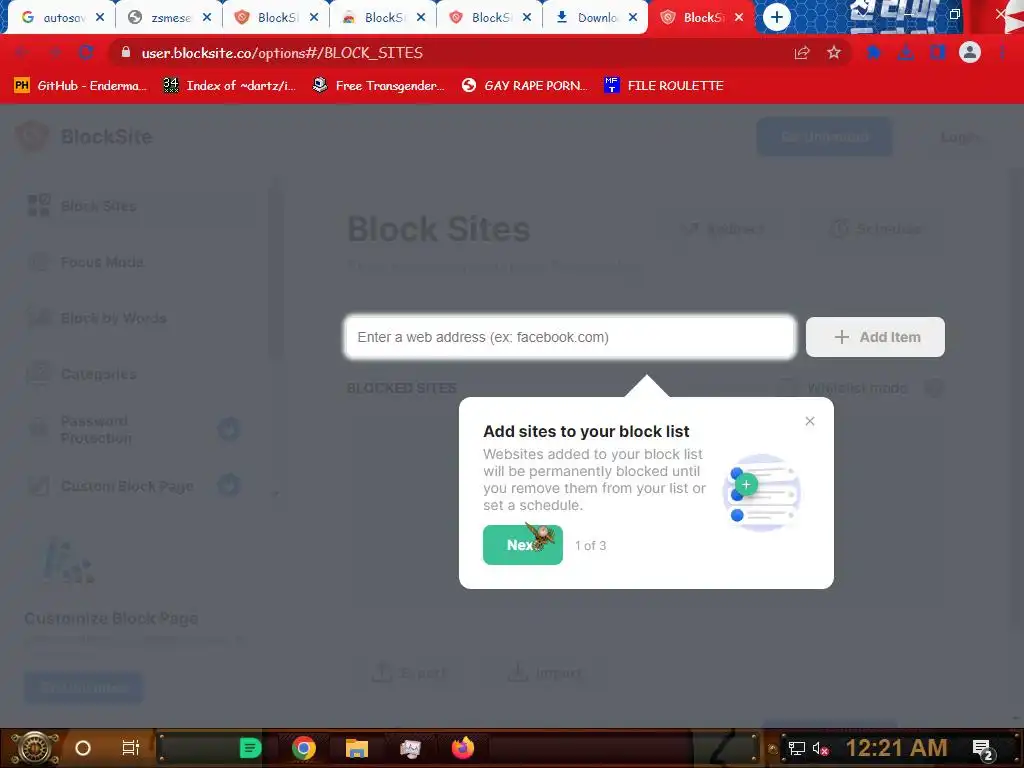Open the Chrome three-dot menu
Image resolution: width=1024 pixels, height=768 pixels.
[x=1002, y=53]
